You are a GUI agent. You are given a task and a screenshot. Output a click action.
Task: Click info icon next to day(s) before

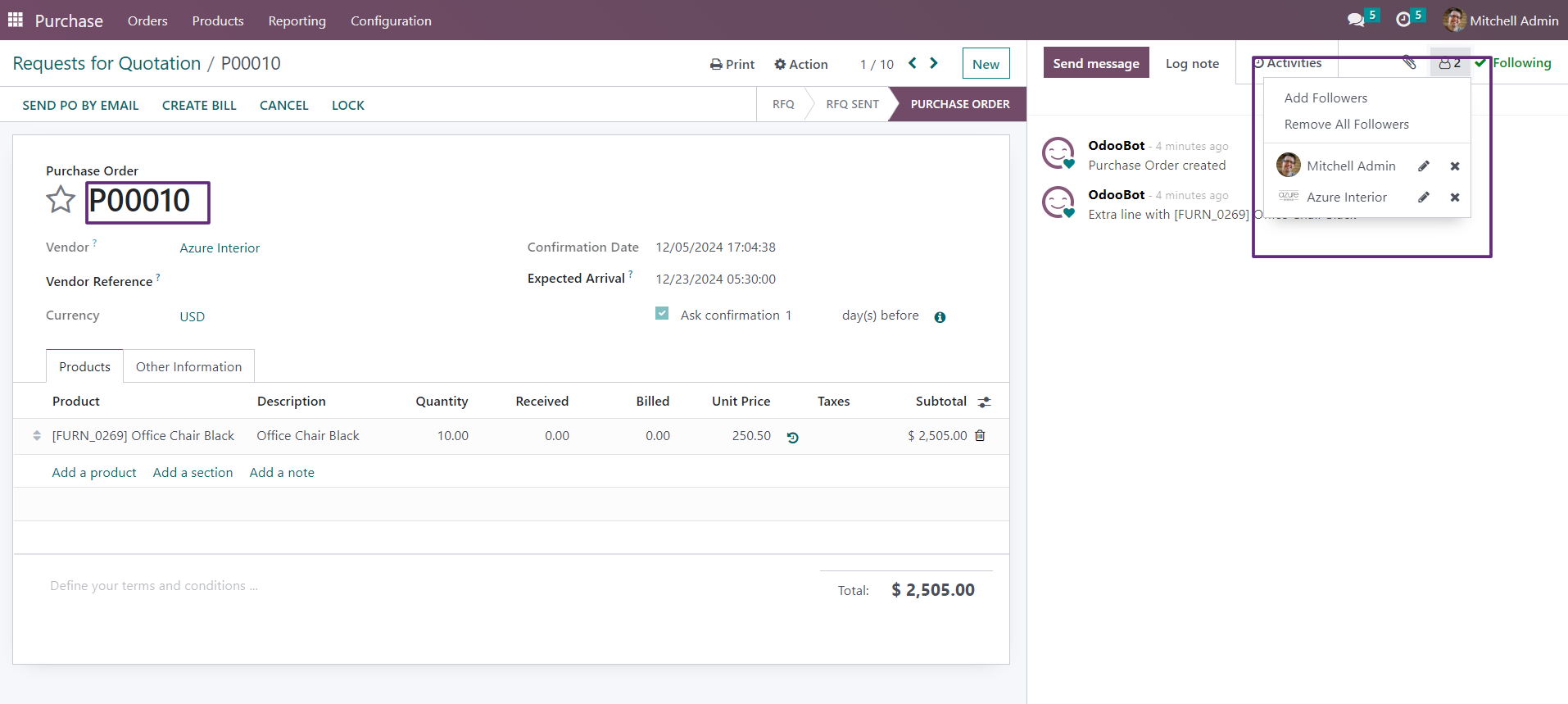tap(940, 317)
